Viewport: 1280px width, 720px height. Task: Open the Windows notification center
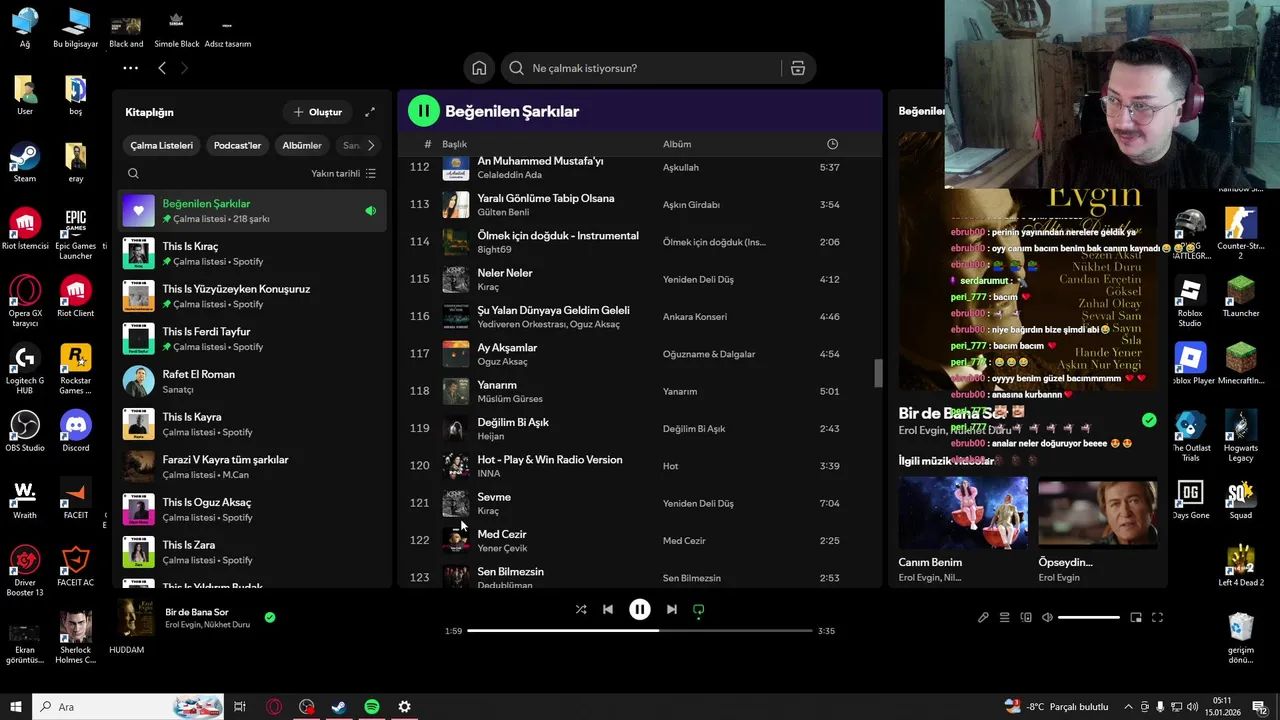pos(1259,707)
